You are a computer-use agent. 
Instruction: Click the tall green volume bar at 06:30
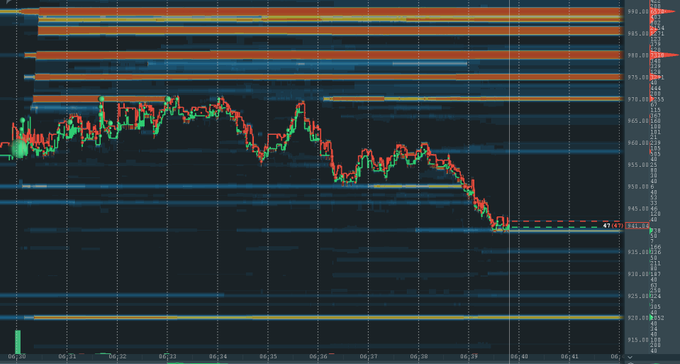18,342
